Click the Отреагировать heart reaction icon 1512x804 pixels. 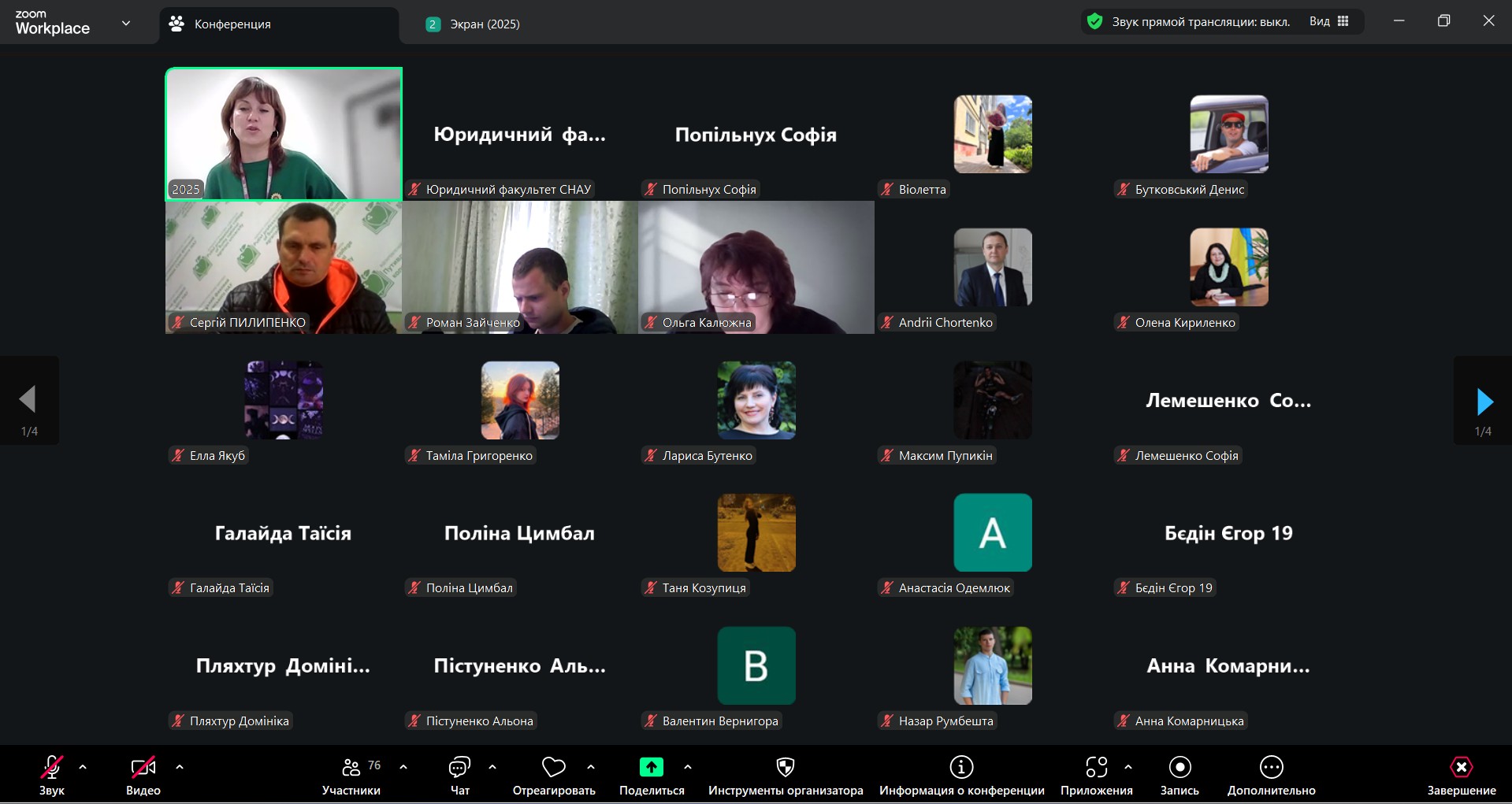tap(554, 768)
